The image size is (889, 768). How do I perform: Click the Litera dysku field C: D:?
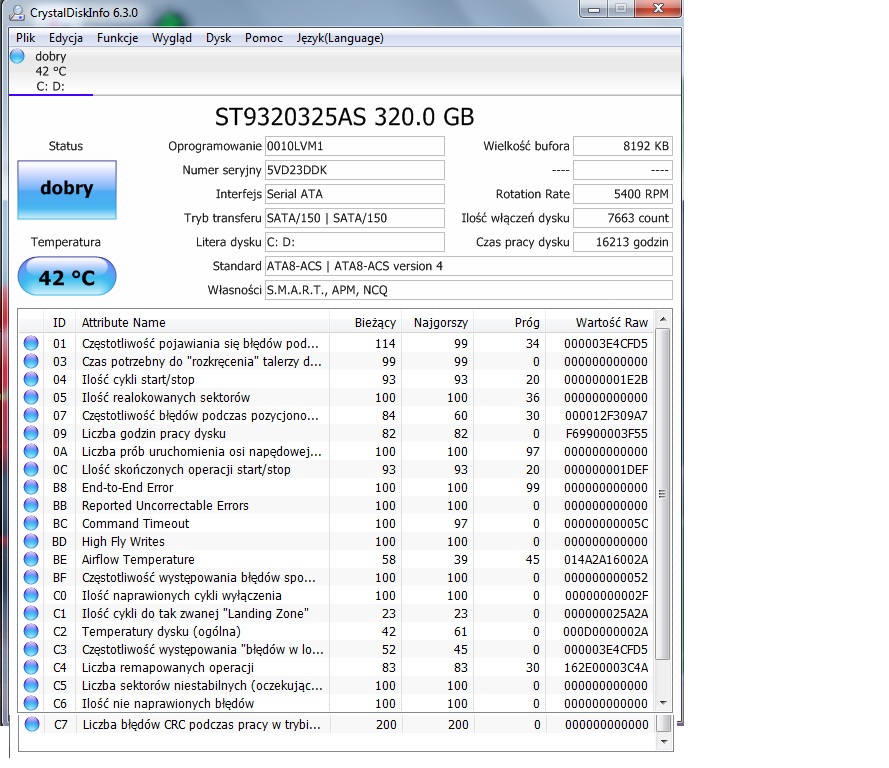[x=354, y=242]
